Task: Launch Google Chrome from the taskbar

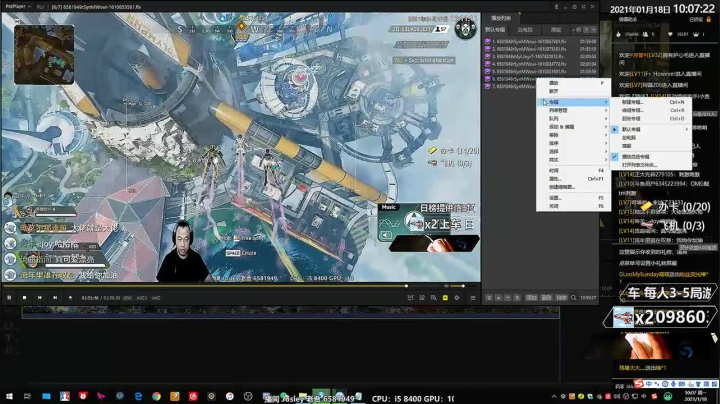Action: tap(157, 396)
